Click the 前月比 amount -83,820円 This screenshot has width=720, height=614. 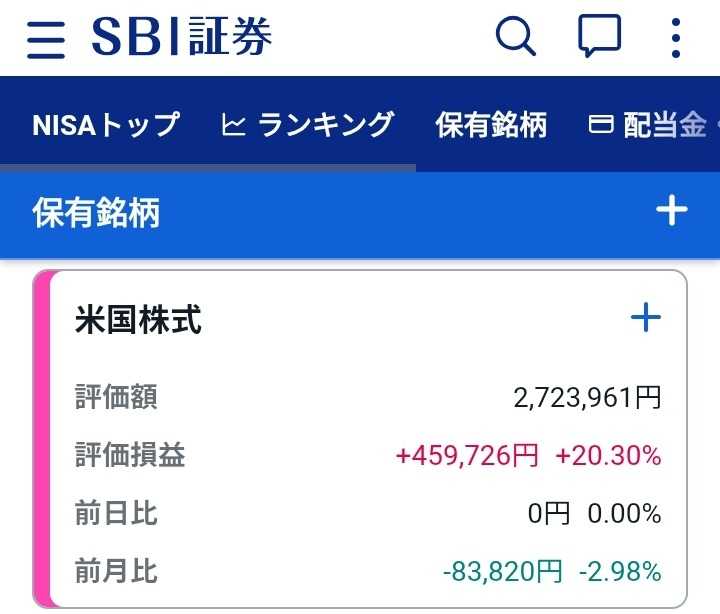tap(502, 571)
